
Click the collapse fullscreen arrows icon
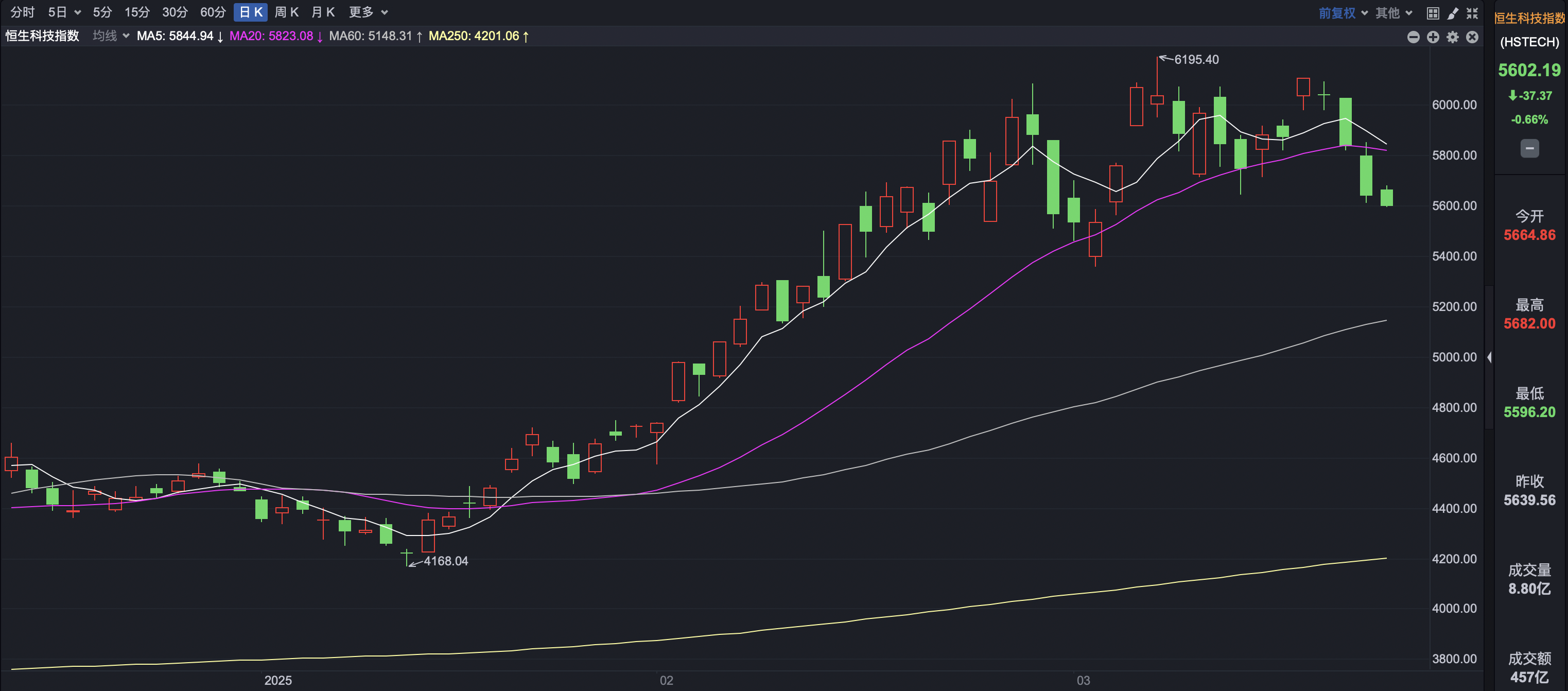(1472, 13)
